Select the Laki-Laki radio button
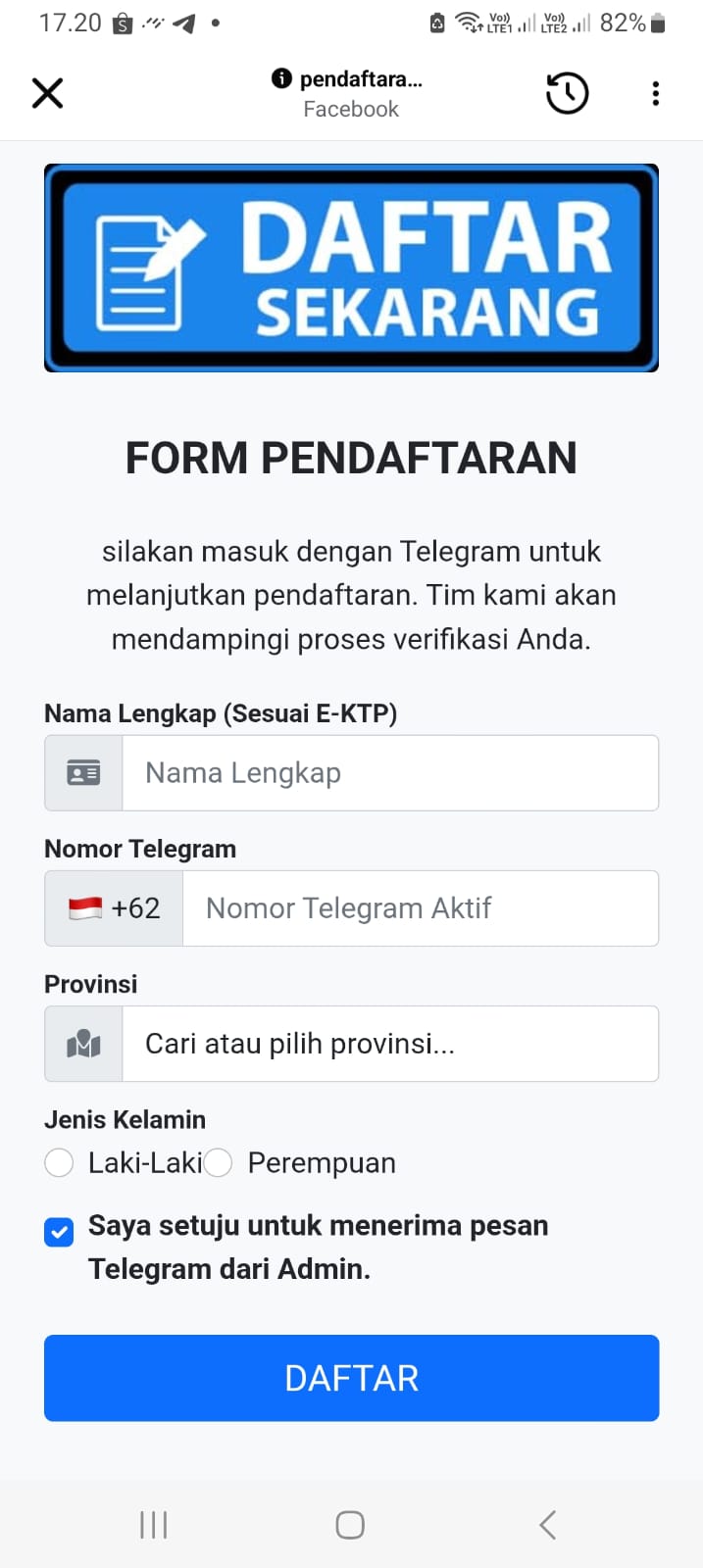 (x=59, y=1163)
